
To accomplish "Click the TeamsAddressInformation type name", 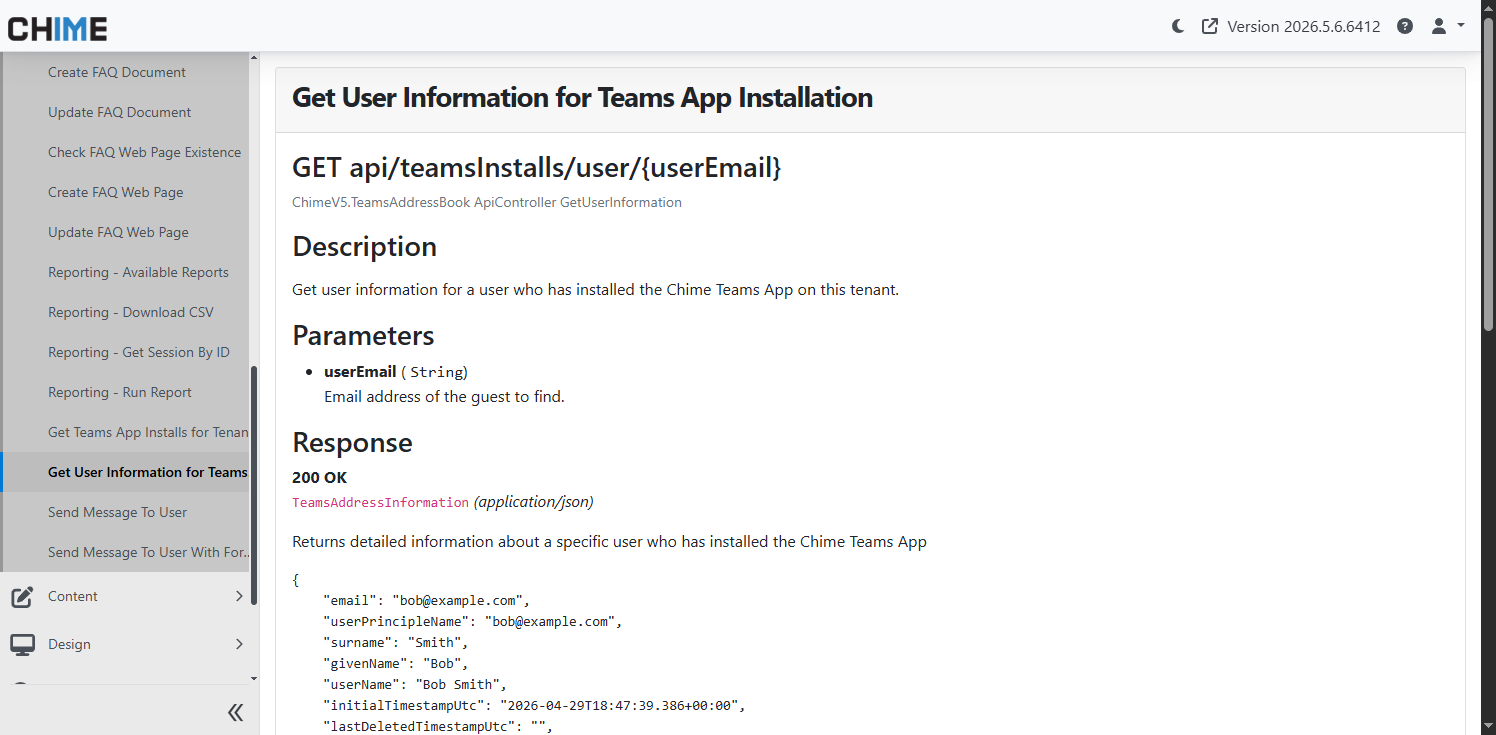I will click(380, 502).
